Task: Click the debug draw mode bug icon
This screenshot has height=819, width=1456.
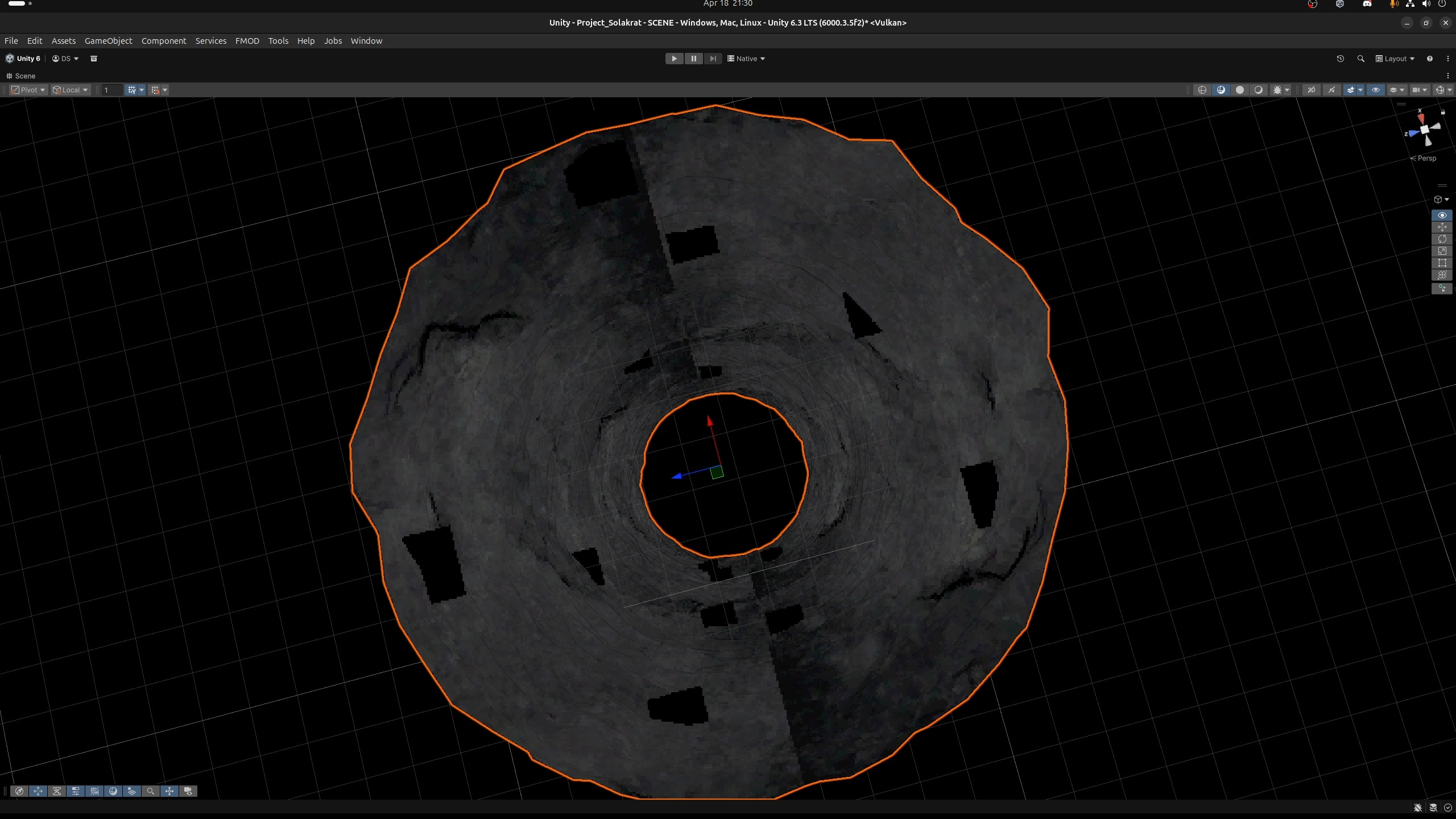Action: (x=1277, y=90)
